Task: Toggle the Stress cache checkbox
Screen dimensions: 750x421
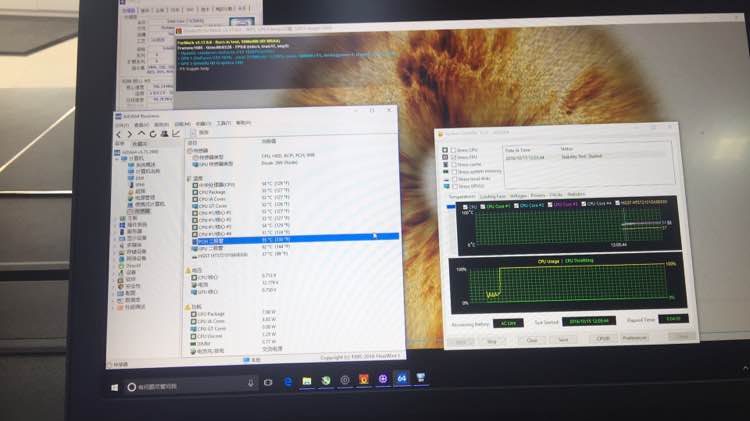Action: (454, 164)
